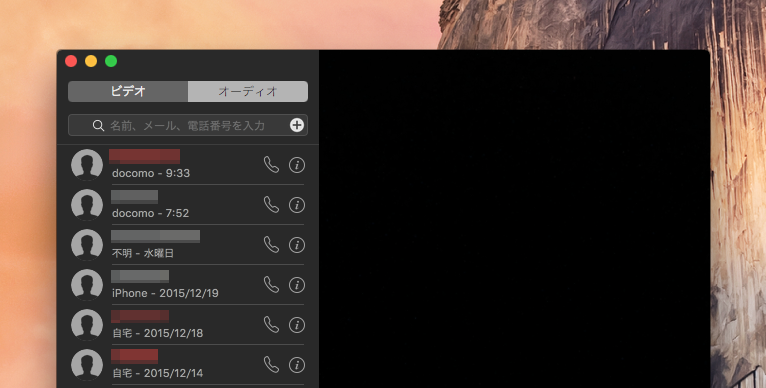Image resolution: width=766 pixels, height=388 pixels.
Task: Close the FaceTime window with red button
Action: click(71, 61)
